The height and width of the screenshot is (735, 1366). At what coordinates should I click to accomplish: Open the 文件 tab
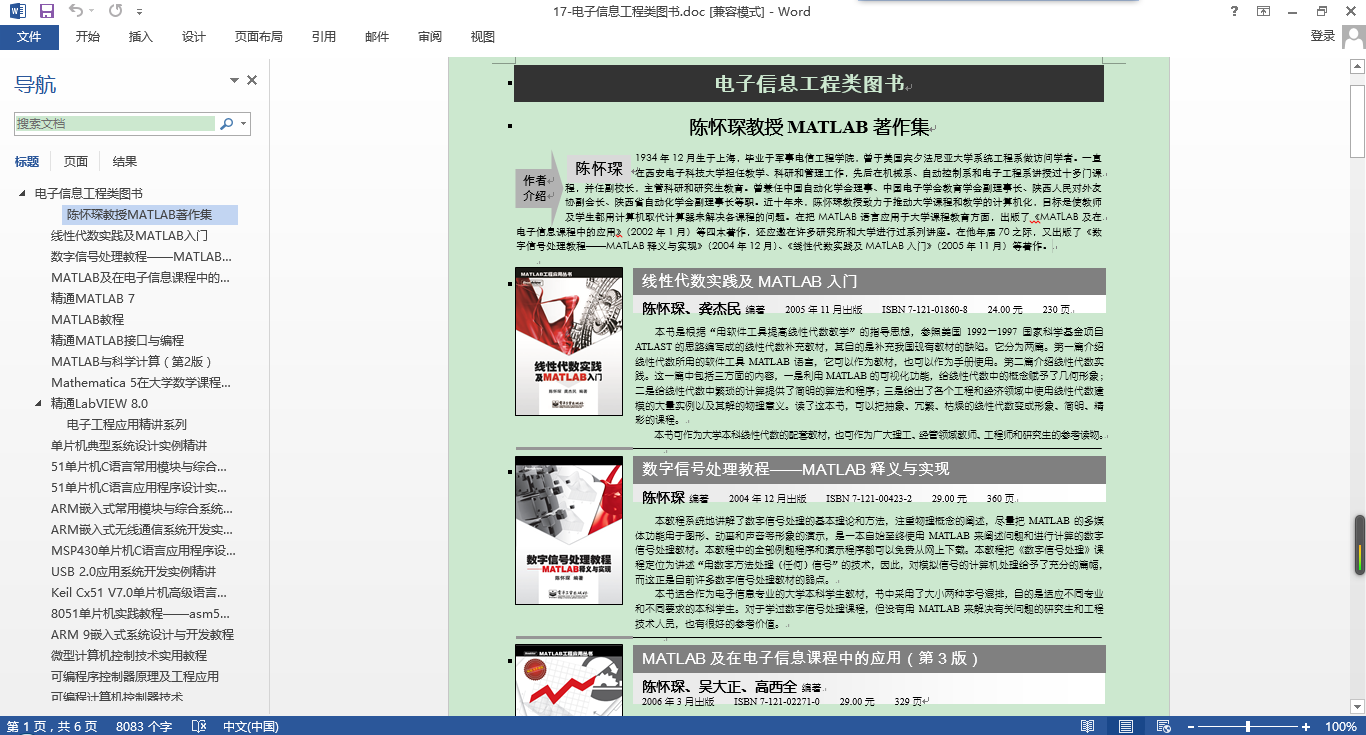(x=29, y=37)
